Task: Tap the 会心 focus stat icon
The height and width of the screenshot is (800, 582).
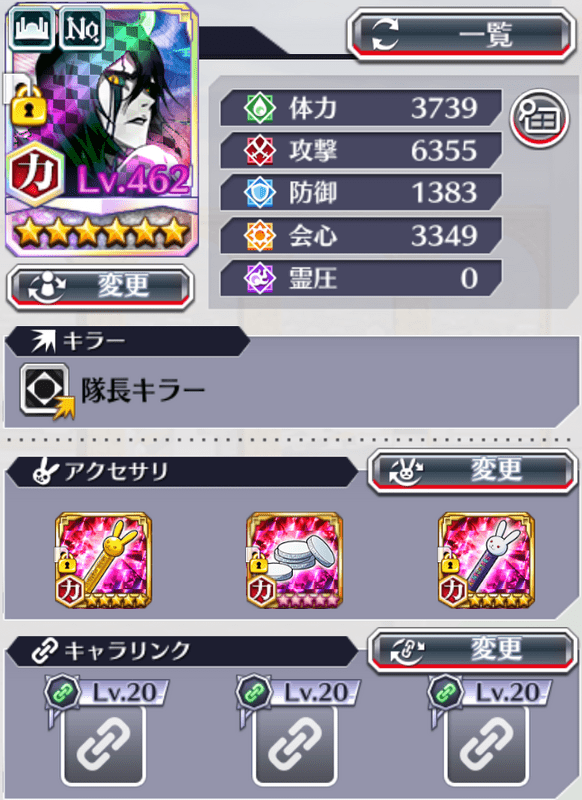Action: [x=260, y=236]
